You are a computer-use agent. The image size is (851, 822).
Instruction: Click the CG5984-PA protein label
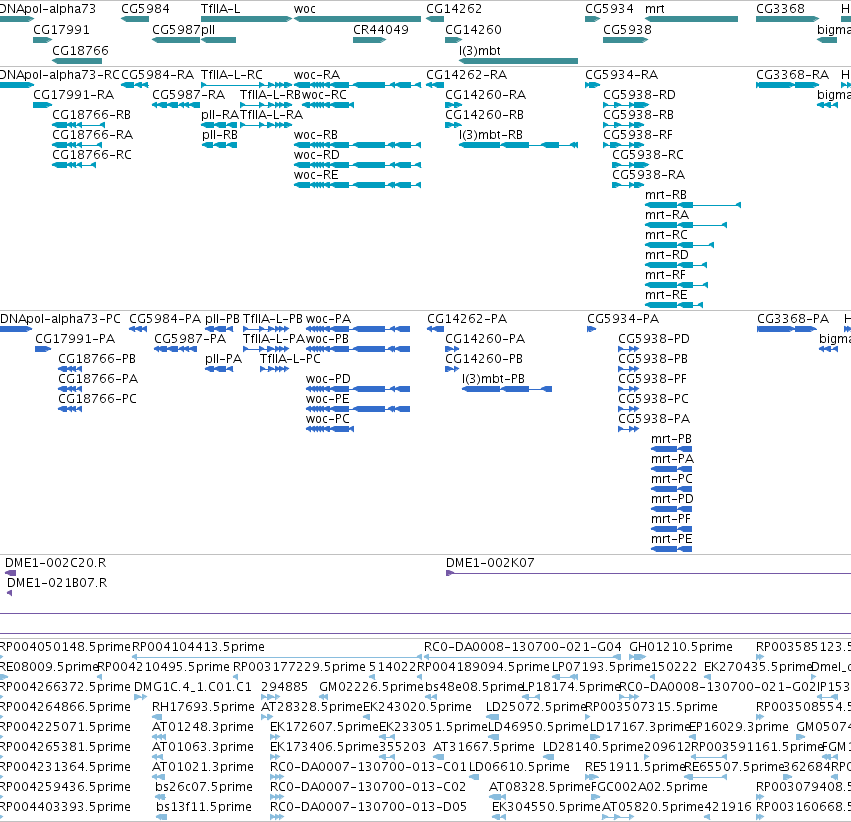pos(165,318)
